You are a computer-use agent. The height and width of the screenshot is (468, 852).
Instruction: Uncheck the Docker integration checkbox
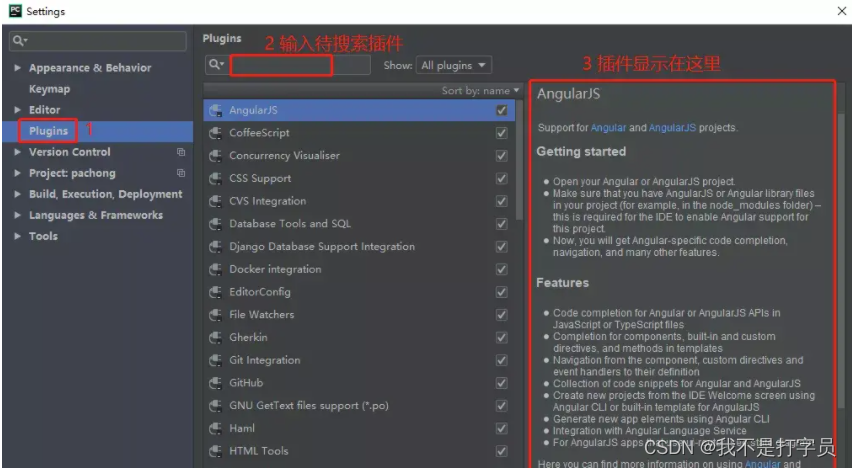click(502, 270)
